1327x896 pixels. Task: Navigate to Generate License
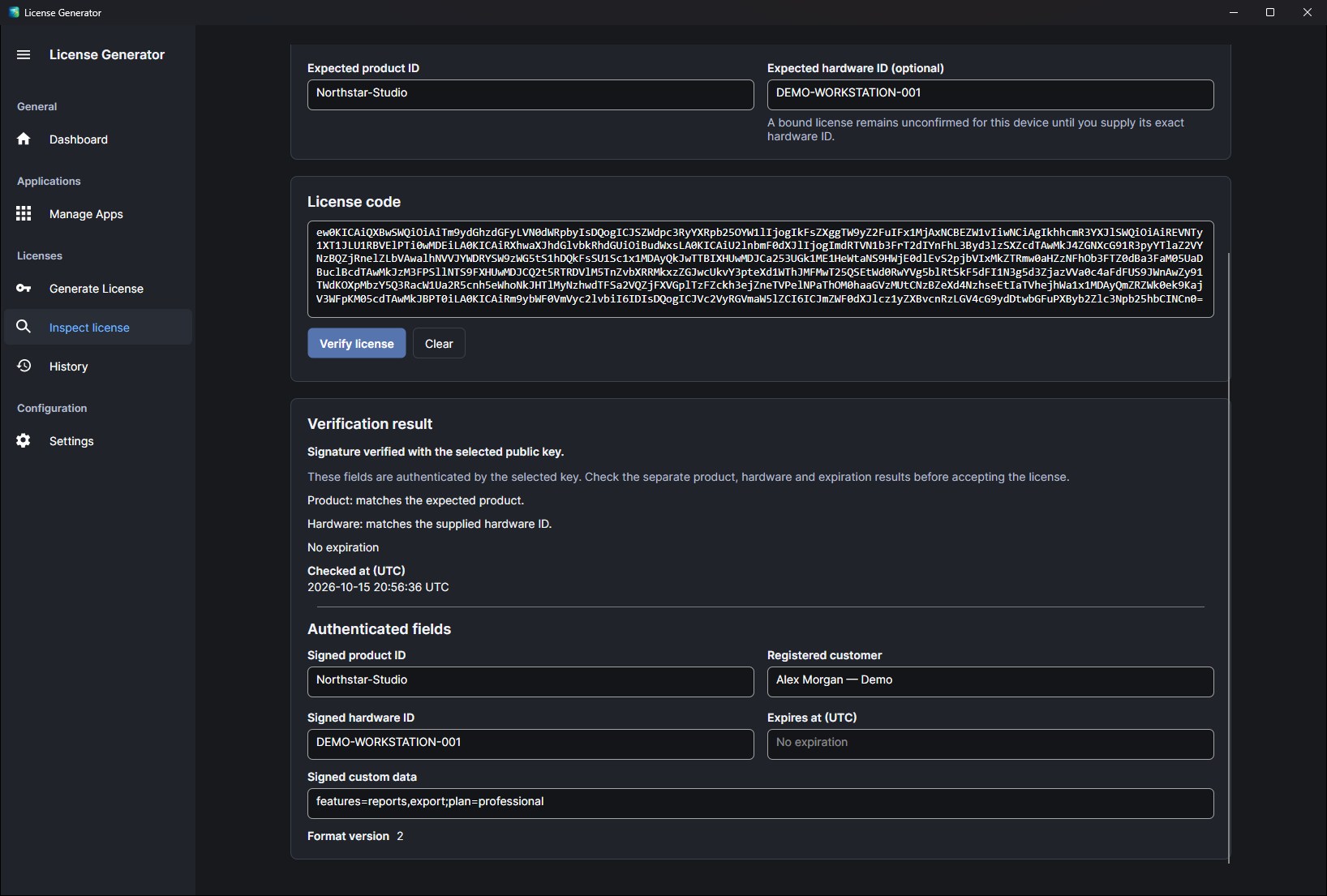tap(98, 289)
